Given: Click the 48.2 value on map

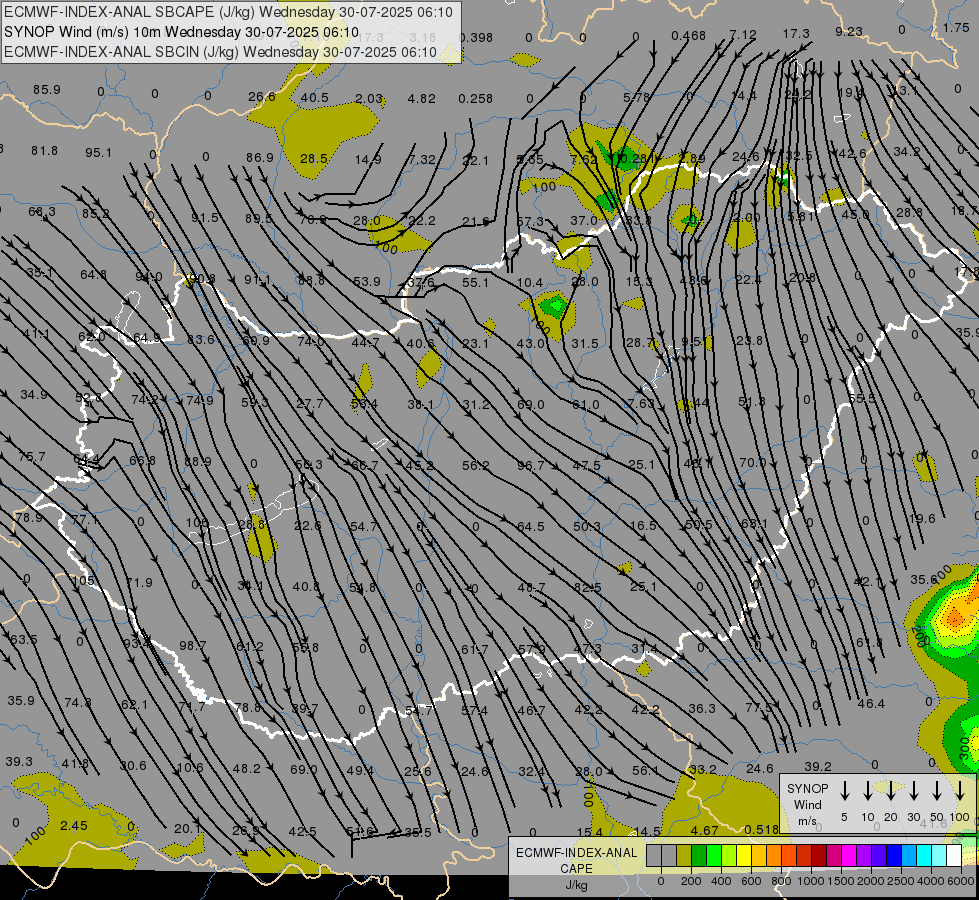Looking at the screenshot, I should tap(246, 768).
